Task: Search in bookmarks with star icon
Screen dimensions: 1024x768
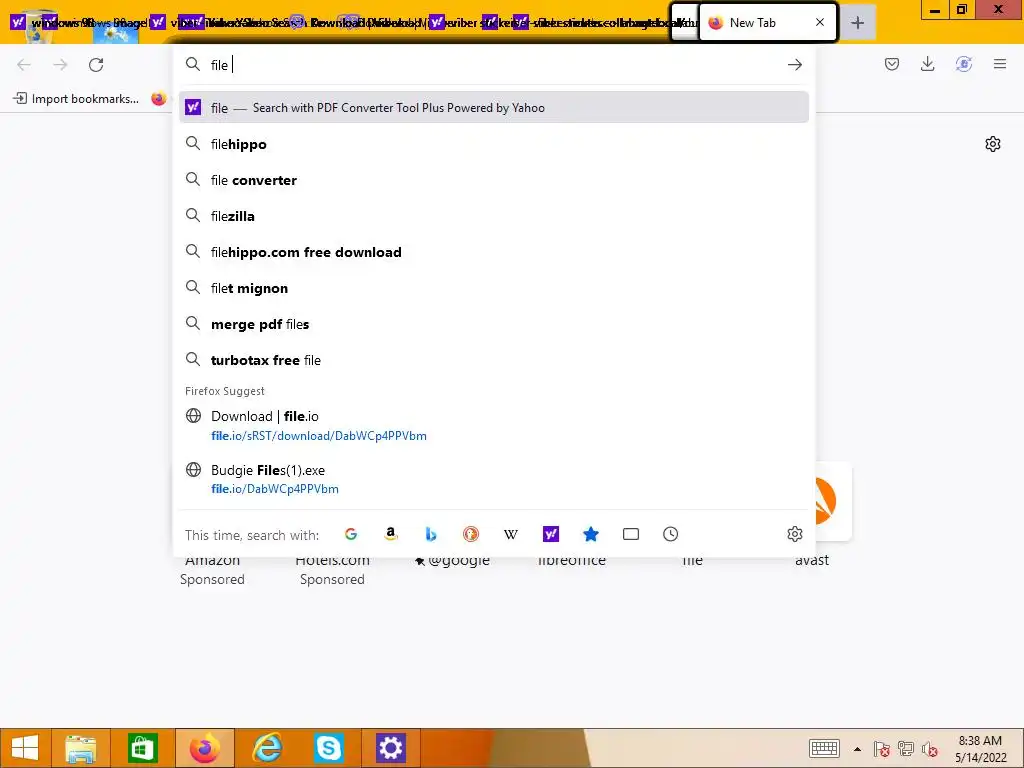Action: coord(590,534)
